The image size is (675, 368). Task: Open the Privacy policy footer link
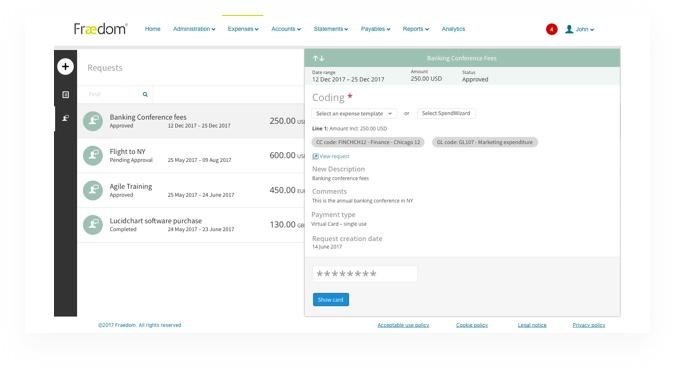588,325
